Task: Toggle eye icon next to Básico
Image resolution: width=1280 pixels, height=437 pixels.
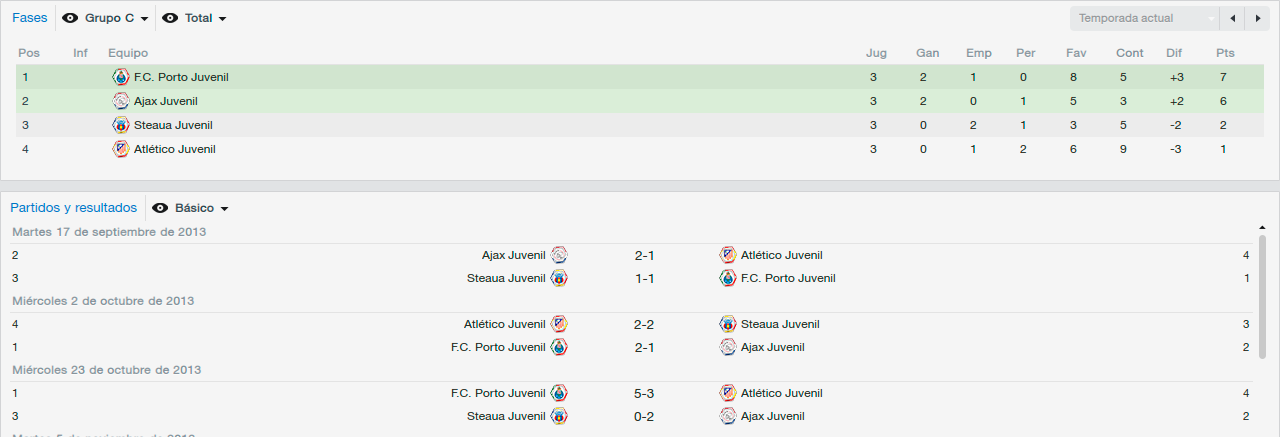Action: (x=160, y=208)
